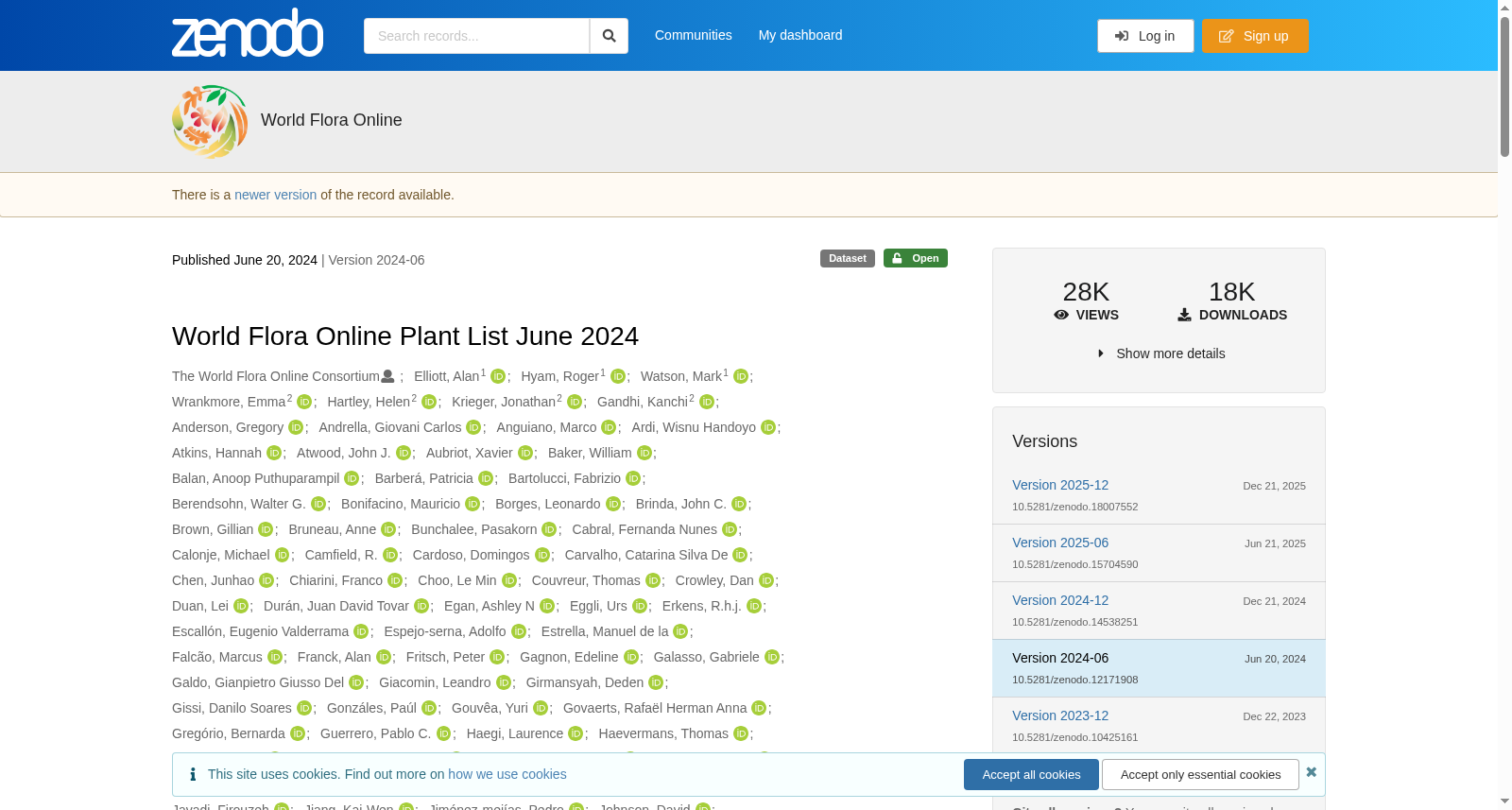Open the Communities menu item
This screenshot has width=1512, height=810.
(x=694, y=35)
